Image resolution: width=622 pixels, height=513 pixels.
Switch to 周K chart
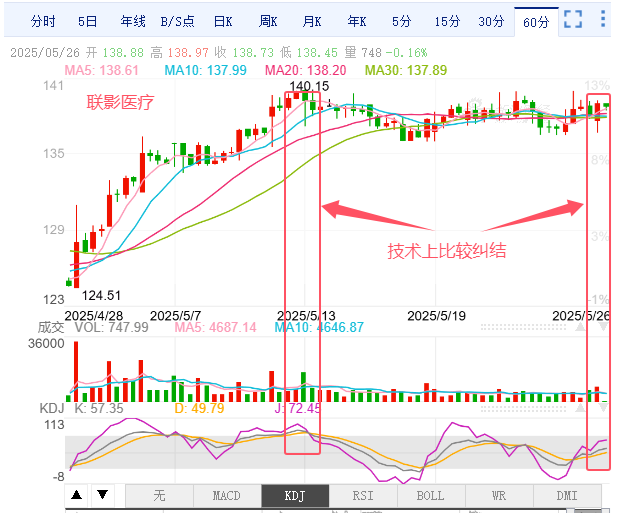tap(268, 21)
